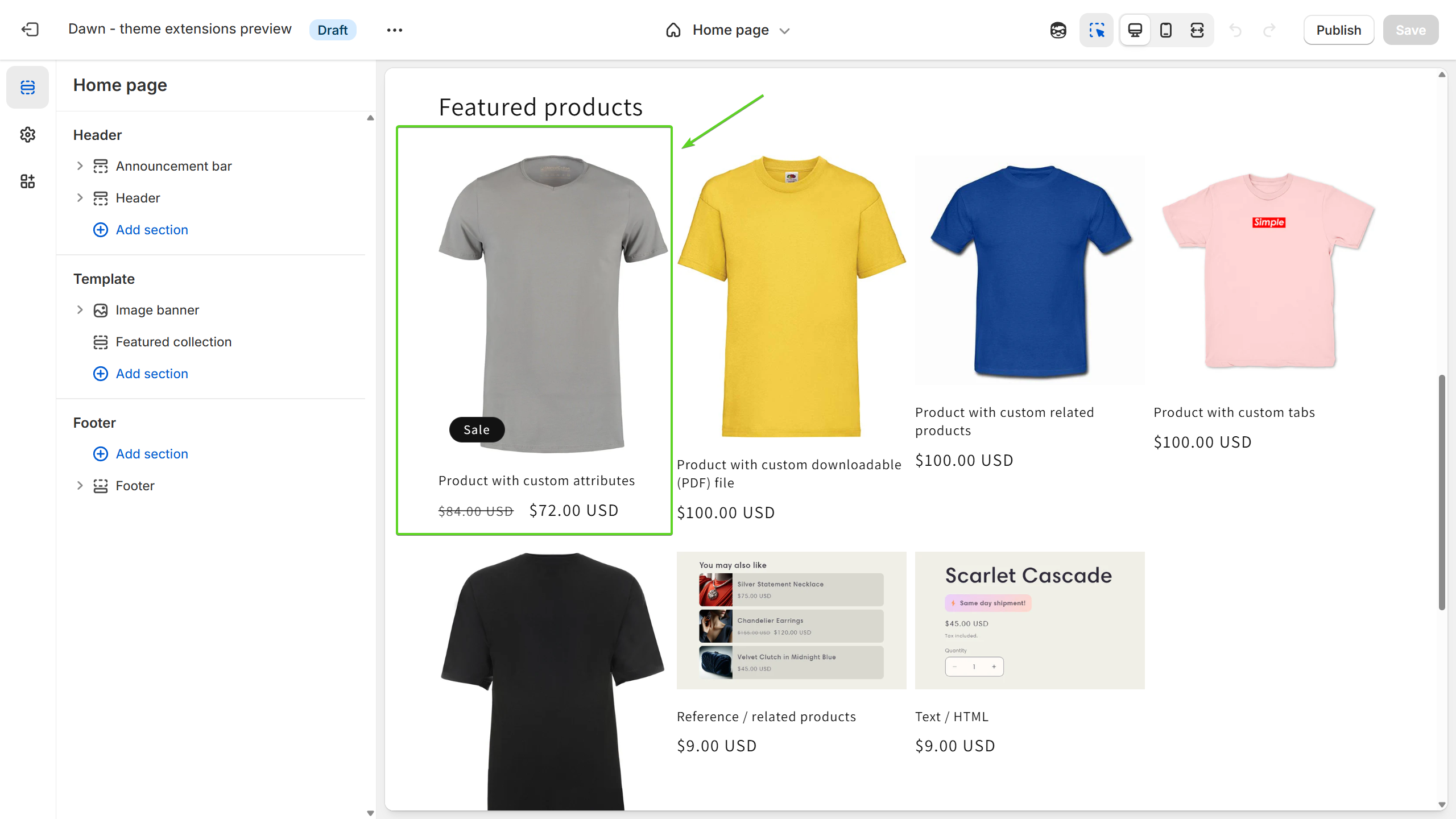Screen dimensions: 1456x819
Task: Expand the Image banner section
Action: pos(80,310)
